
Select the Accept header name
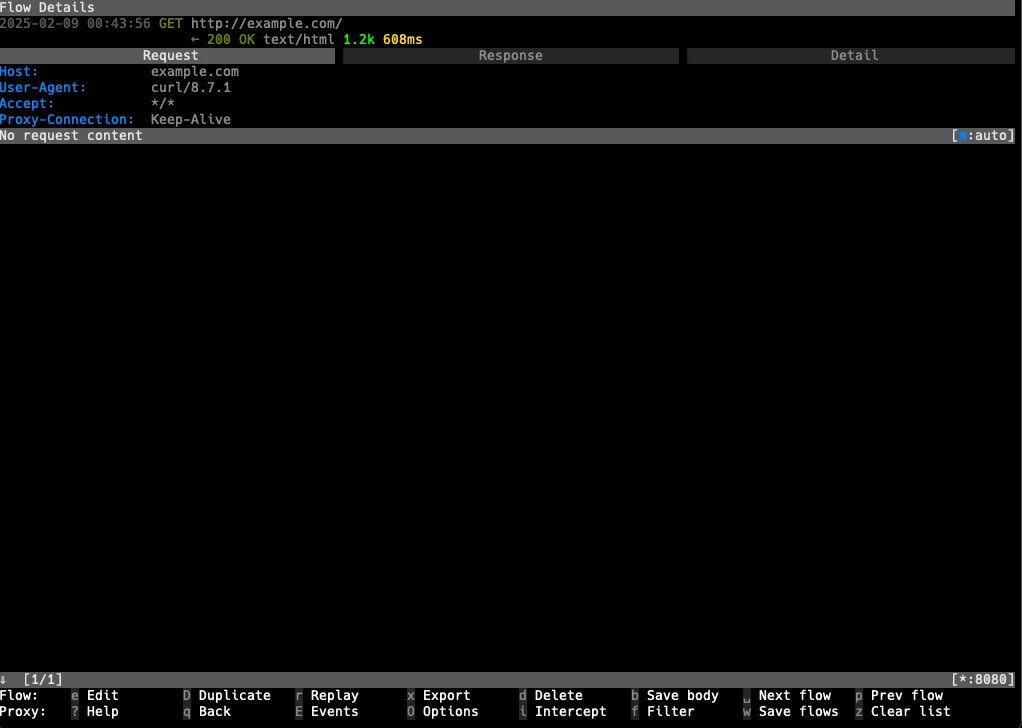coord(27,104)
